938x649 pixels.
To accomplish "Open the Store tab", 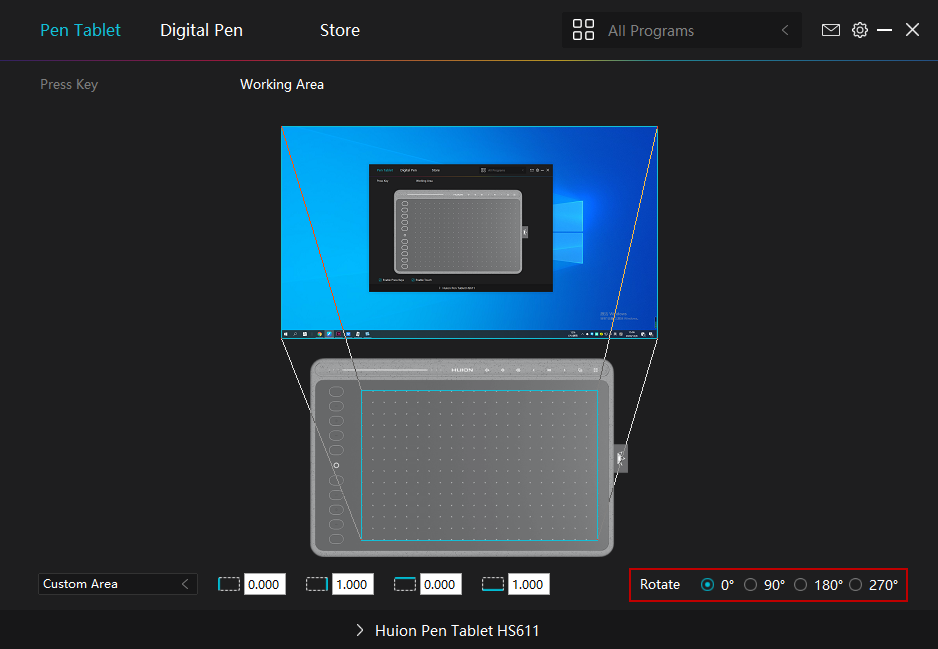I will click(340, 30).
